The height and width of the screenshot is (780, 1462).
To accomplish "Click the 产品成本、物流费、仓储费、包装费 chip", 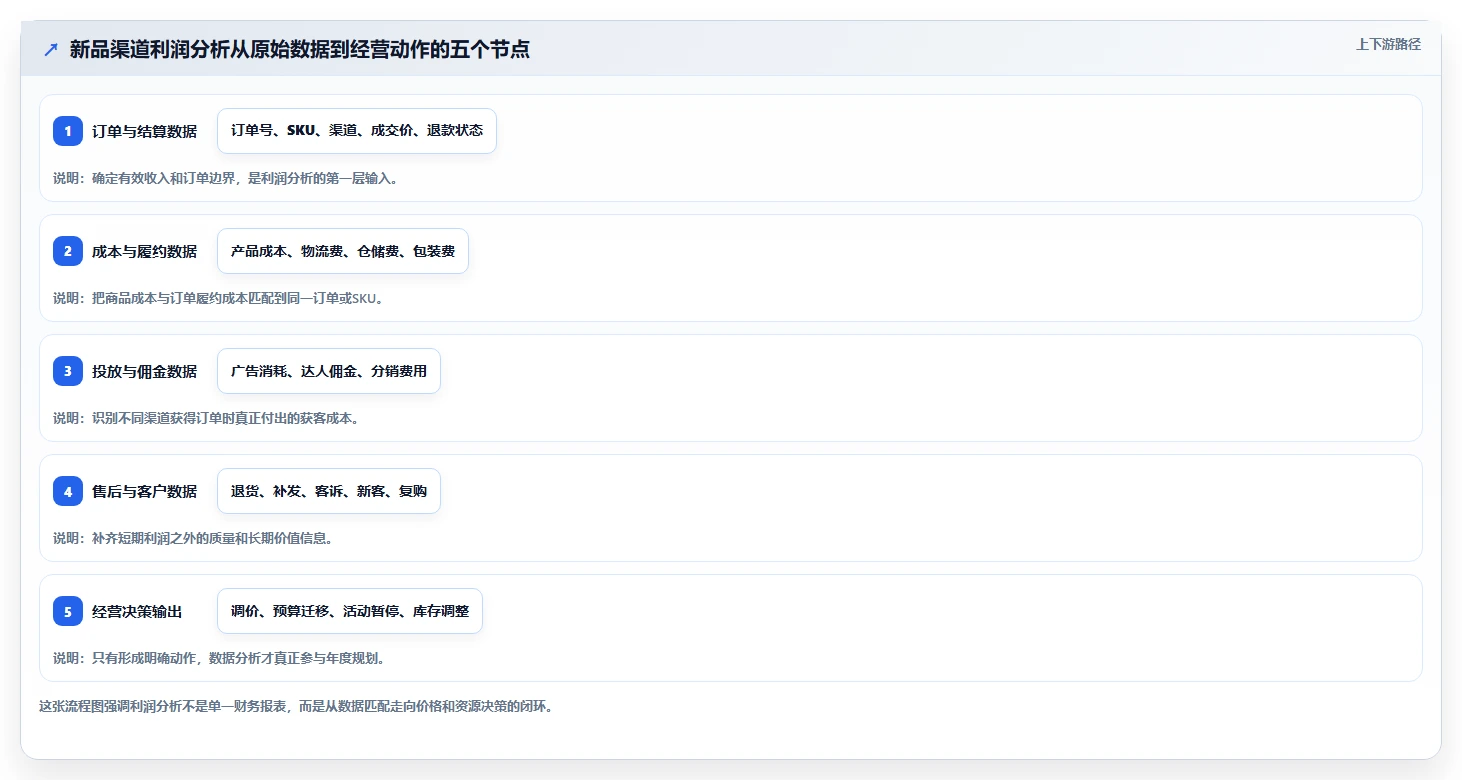I will click(343, 251).
